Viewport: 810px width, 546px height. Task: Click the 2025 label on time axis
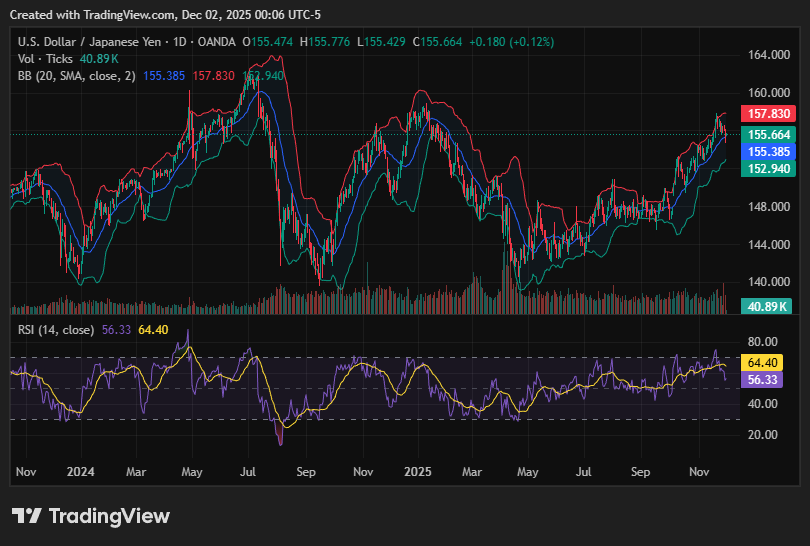pyautogui.click(x=416, y=470)
